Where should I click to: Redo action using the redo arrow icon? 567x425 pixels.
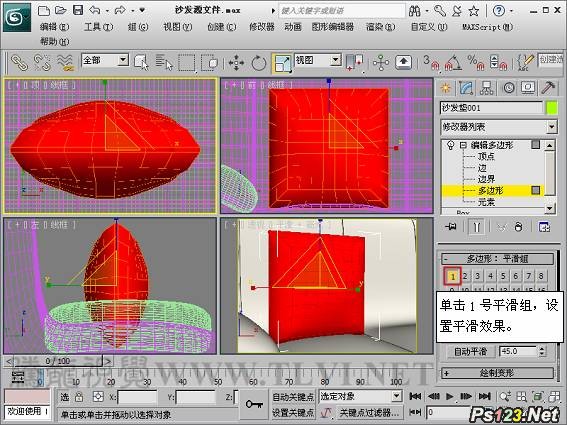coord(120,10)
